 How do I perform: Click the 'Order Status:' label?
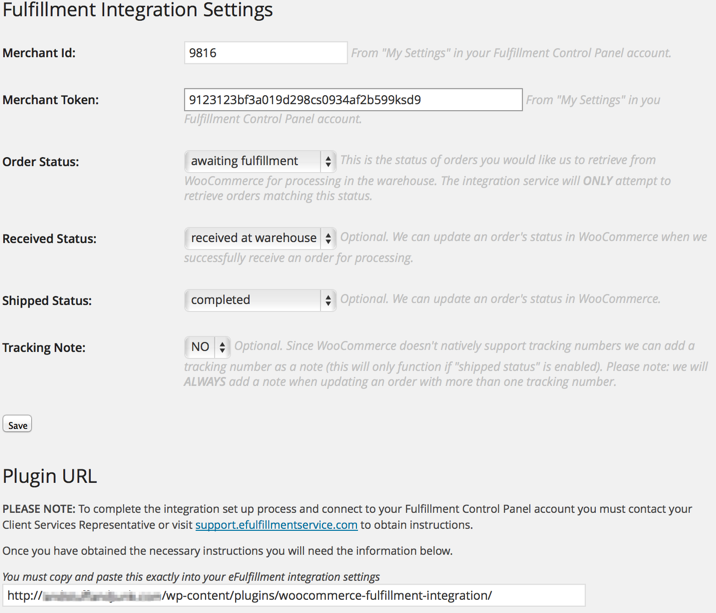pos(41,162)
